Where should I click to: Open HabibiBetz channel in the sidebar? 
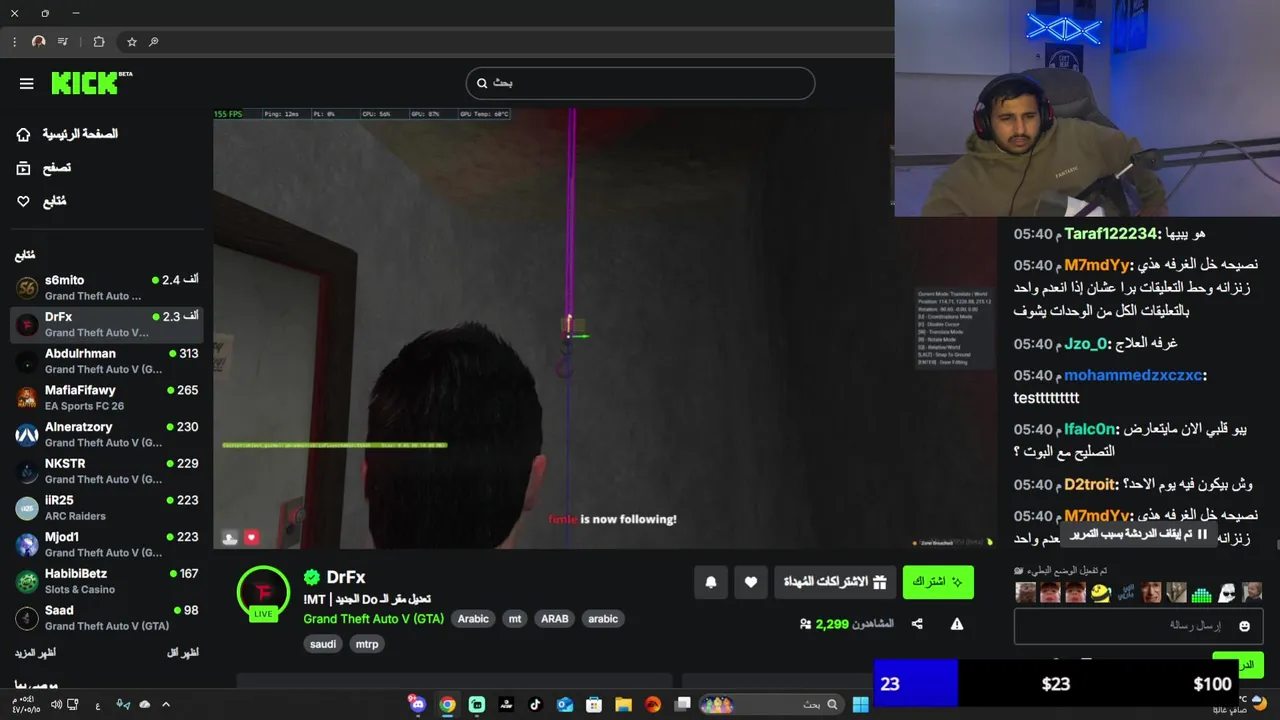pyautogui.click(x=107, y=581)
